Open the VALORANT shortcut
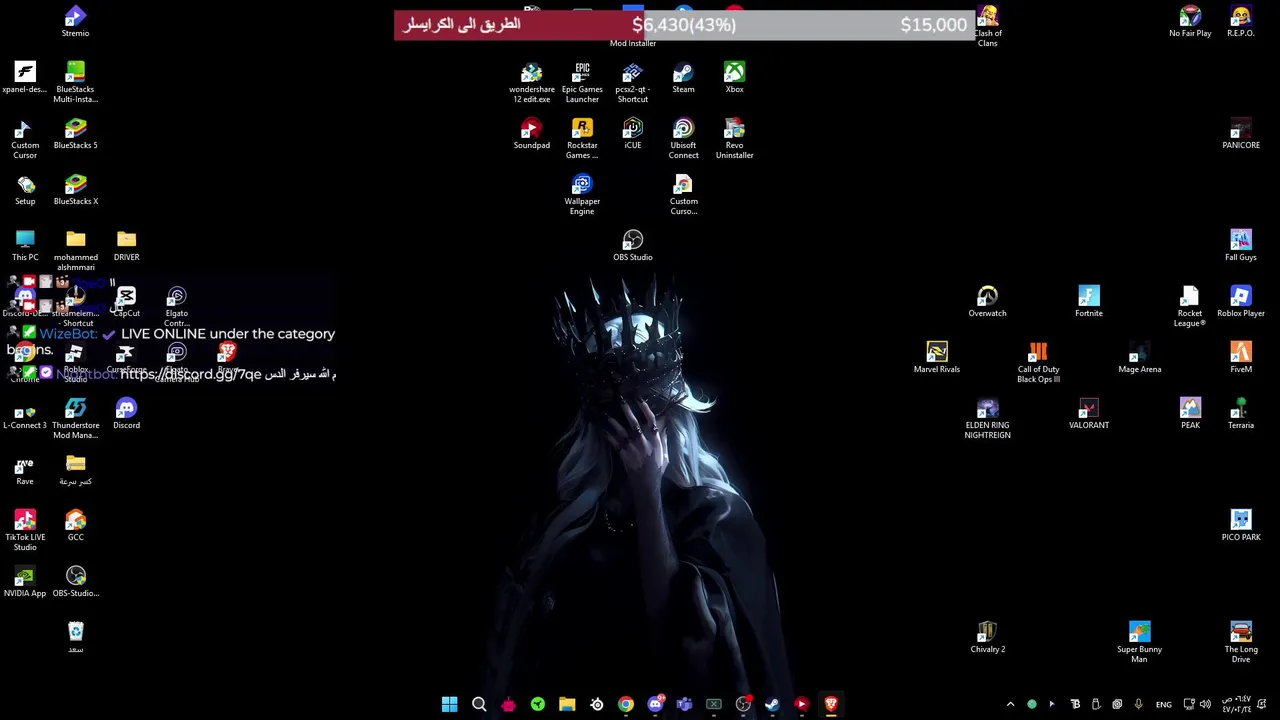 [x=1089, y=414]
